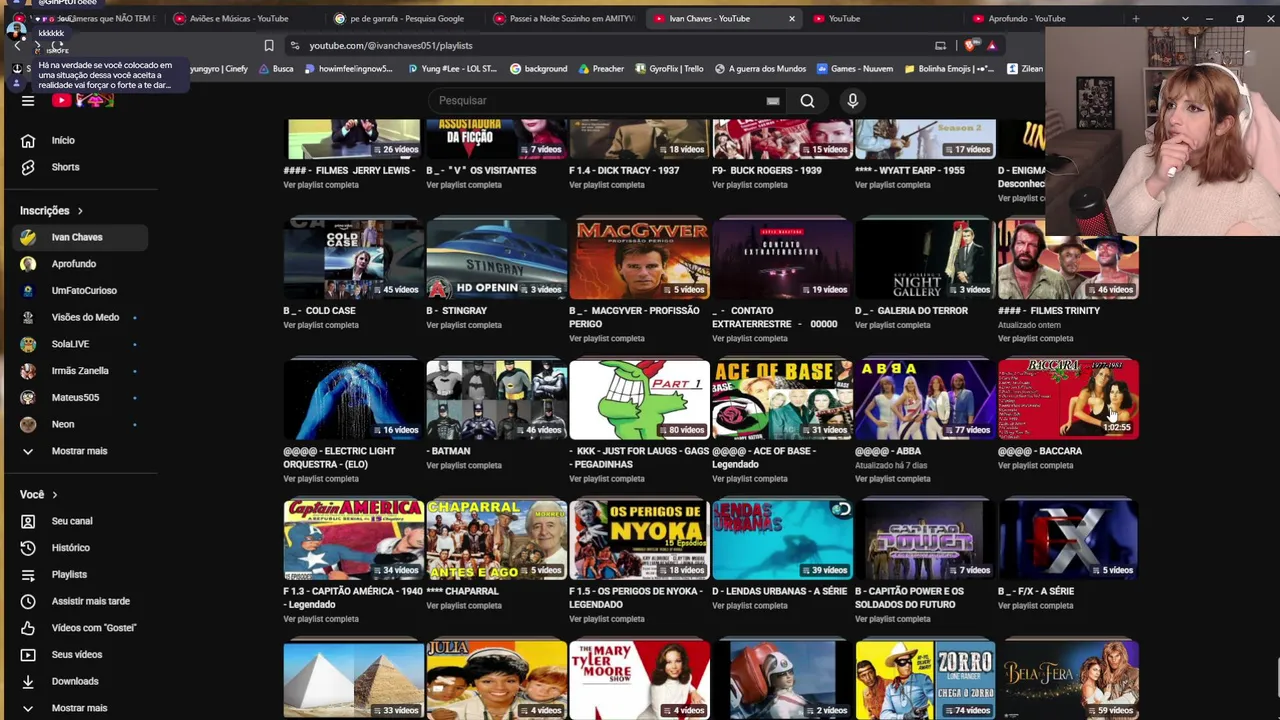Open the Preacher bookmark
This screenshot has width=1280, height=720.
(x=600, y=69)
